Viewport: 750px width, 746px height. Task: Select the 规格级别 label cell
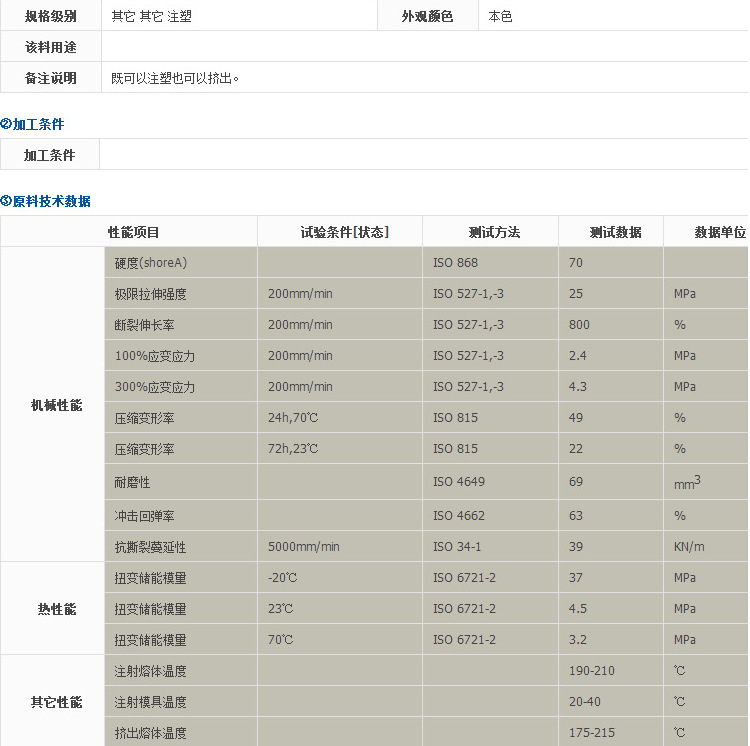[x=51, y=16]
